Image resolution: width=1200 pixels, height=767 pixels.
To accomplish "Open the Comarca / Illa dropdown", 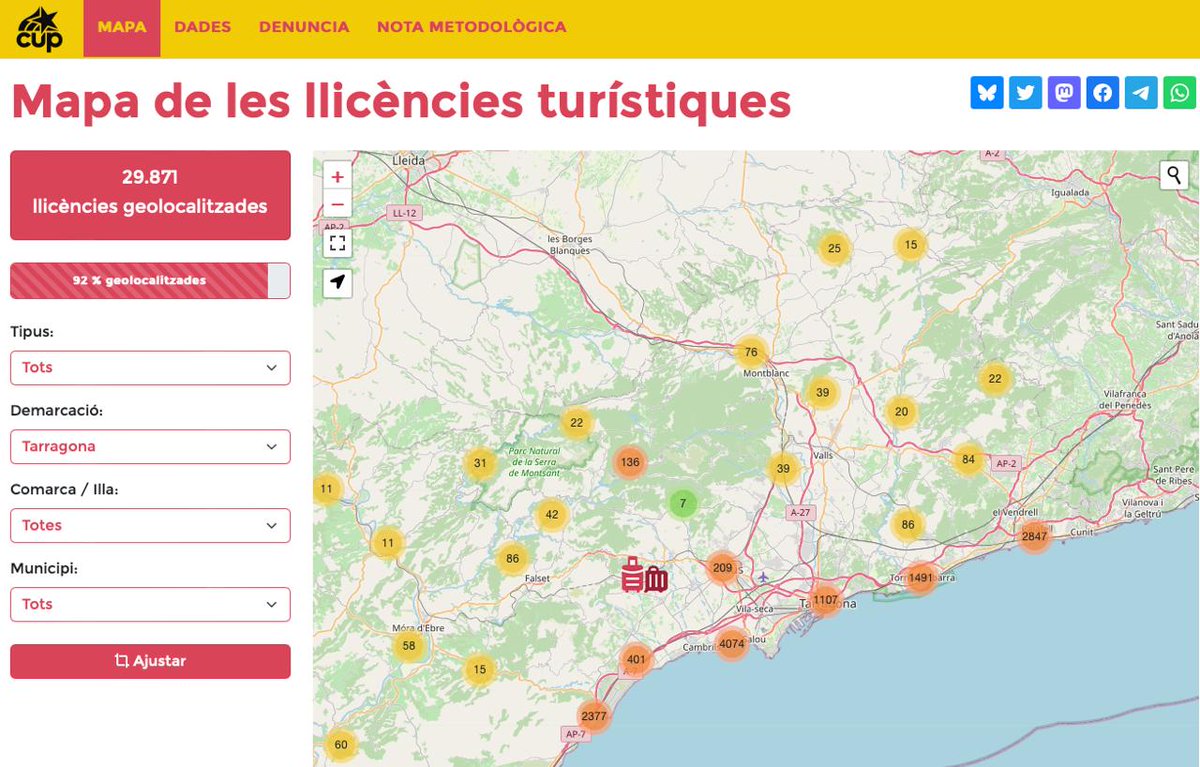I will click(x=150, y=525).
